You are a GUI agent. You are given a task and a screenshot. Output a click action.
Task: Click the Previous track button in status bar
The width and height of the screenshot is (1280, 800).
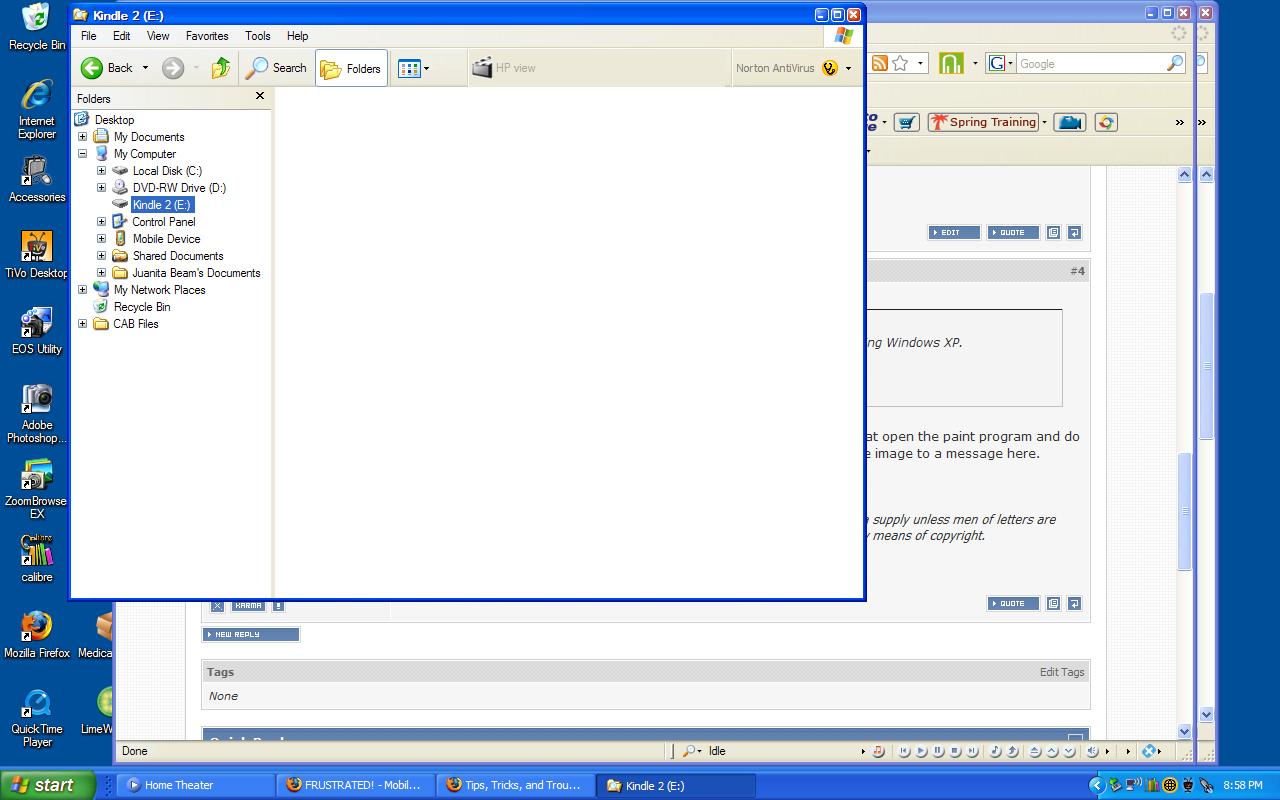[x=905, y=751]
